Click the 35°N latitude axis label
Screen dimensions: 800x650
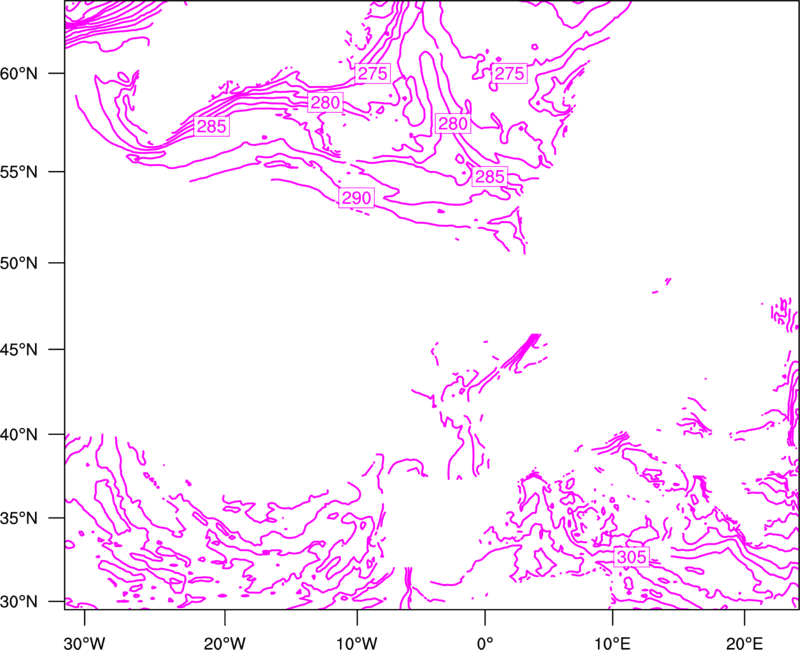pyautogui.click(x=19, y=518)
